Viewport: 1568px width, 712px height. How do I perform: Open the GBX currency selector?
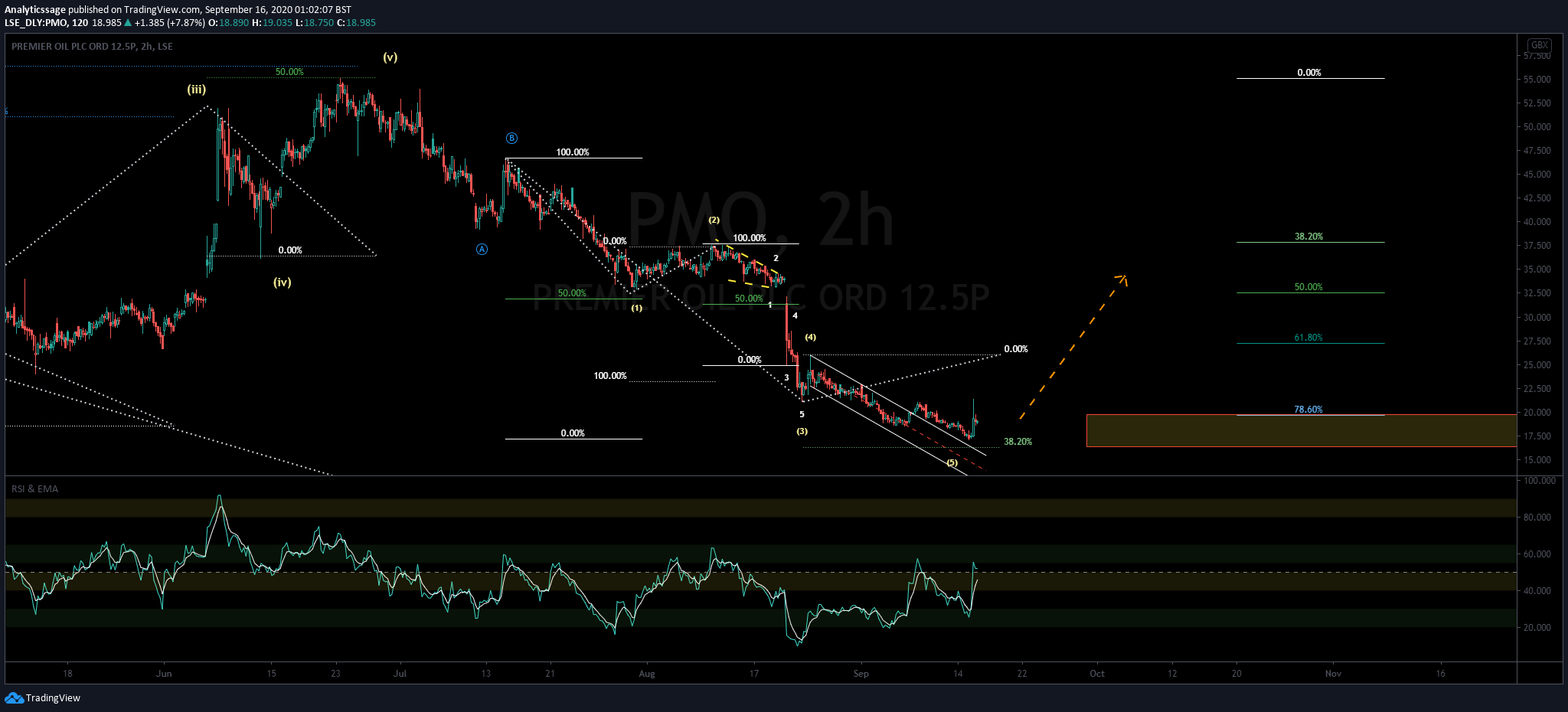1539,45
